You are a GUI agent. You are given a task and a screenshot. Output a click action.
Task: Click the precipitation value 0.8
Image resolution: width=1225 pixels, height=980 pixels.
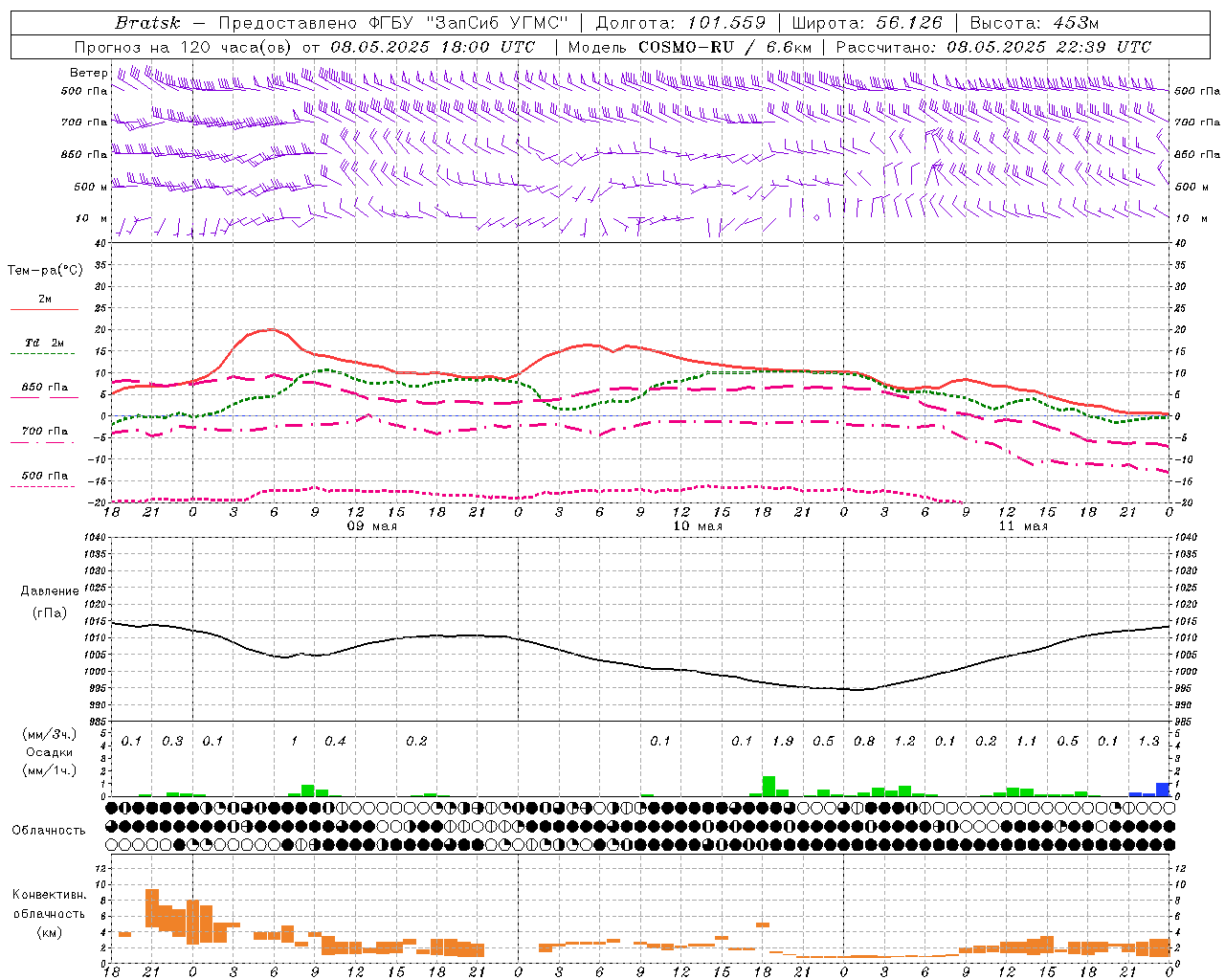[864, 742]
